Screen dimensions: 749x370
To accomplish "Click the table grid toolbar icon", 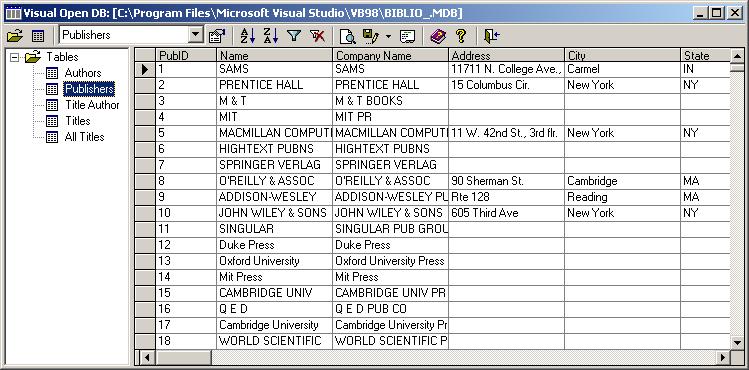I will [x=38, y=35].
